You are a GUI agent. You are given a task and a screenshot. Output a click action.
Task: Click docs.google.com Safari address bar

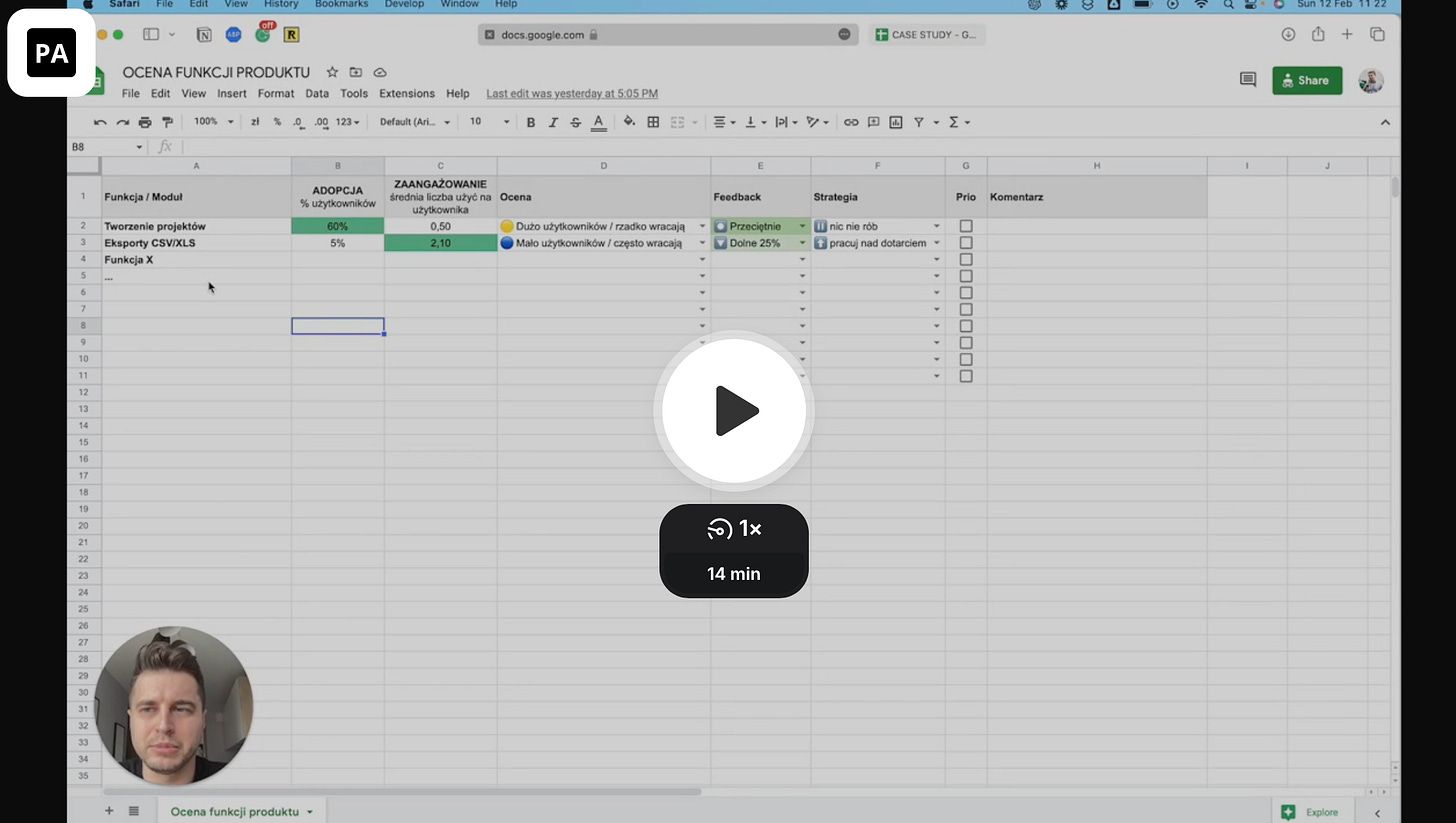pyautogui.click(x=667, y=34)
